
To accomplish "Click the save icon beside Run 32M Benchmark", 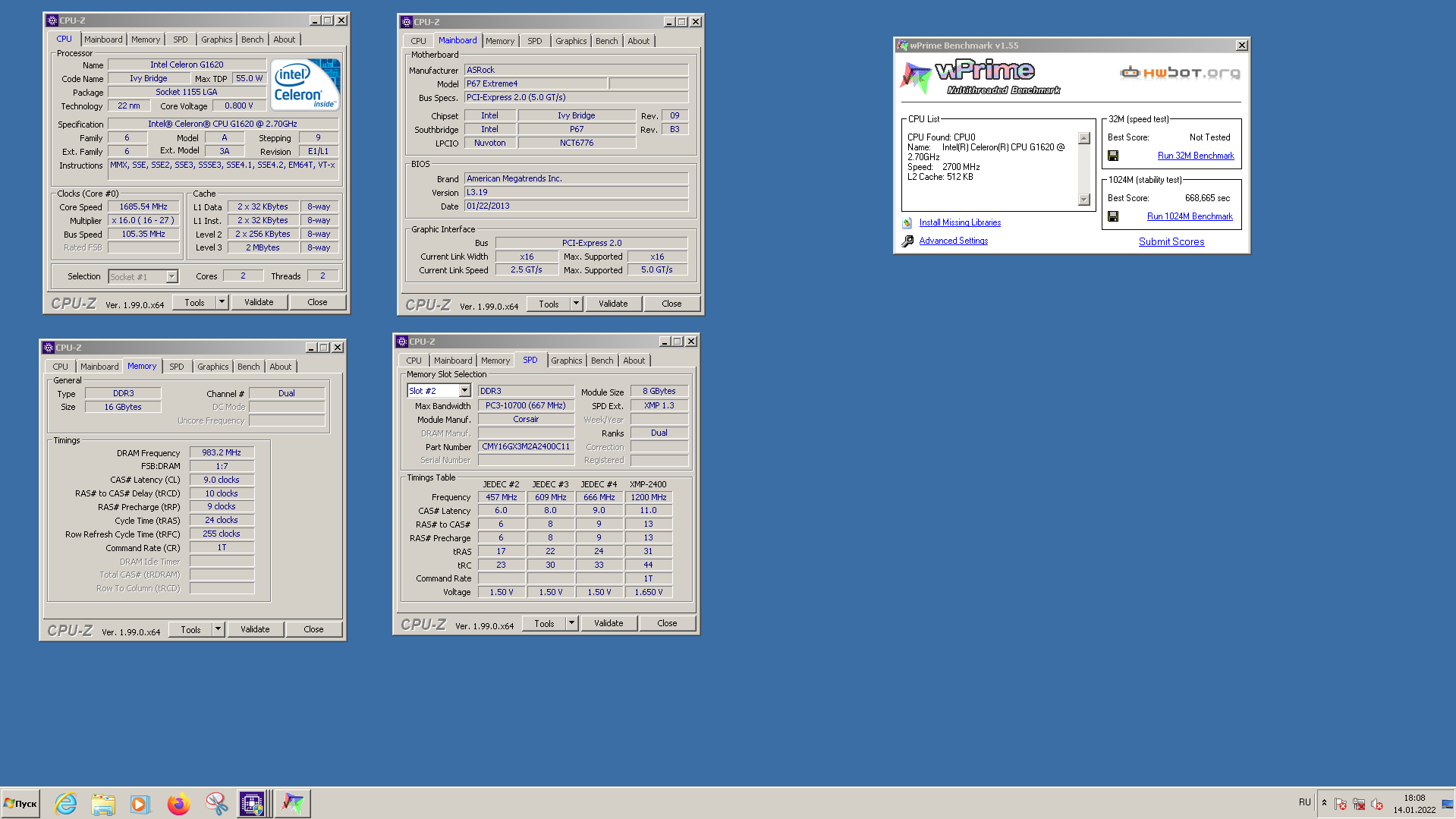I will (x=1113, y=156).
